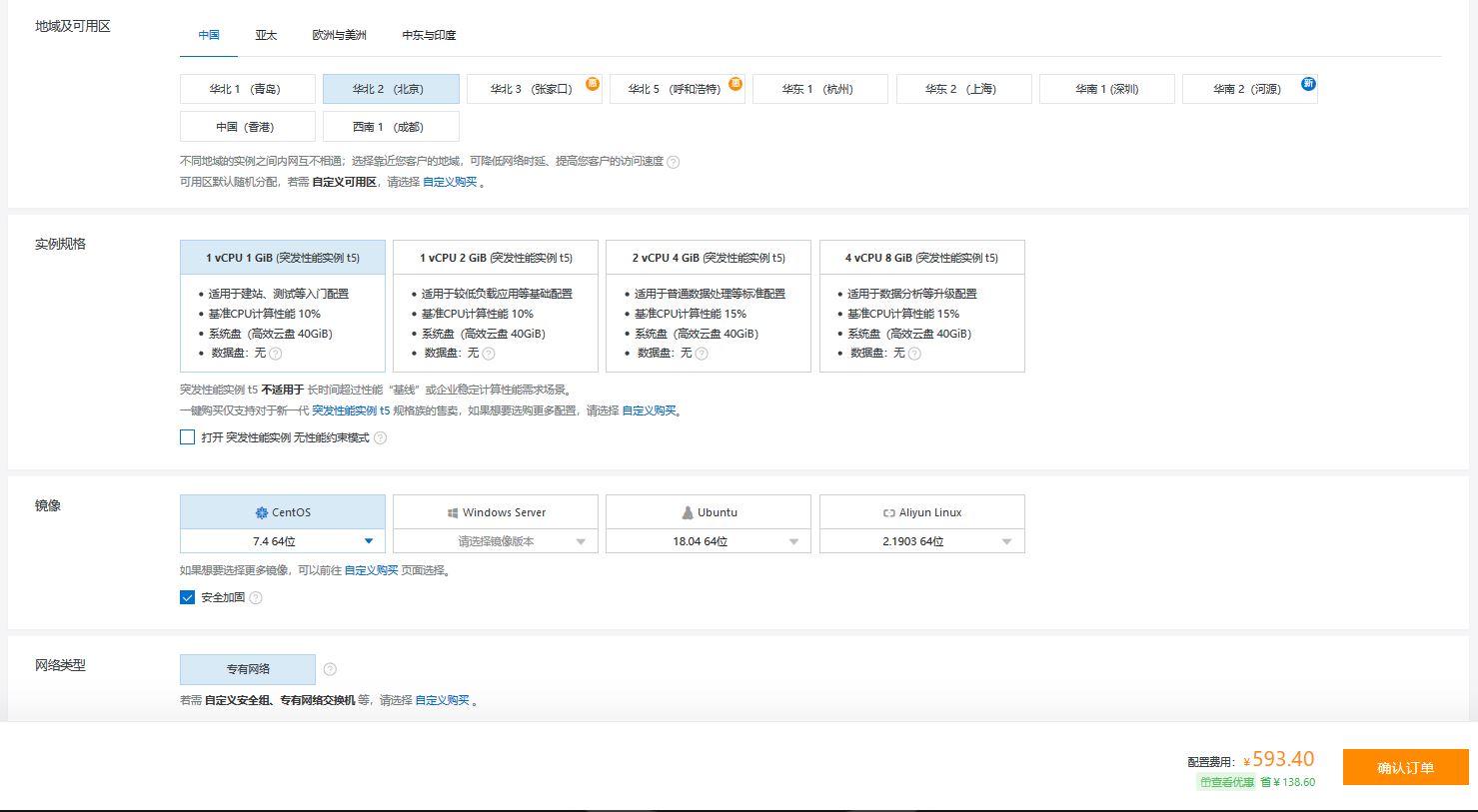Open the Ubuntu 18.04 version dropdown
Screen dimensions: 1478x812
(x=792, y=540)
